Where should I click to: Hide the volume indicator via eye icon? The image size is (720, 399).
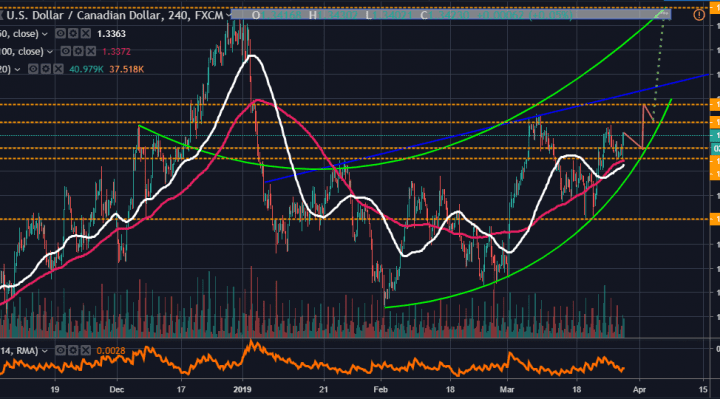(33, 69)
